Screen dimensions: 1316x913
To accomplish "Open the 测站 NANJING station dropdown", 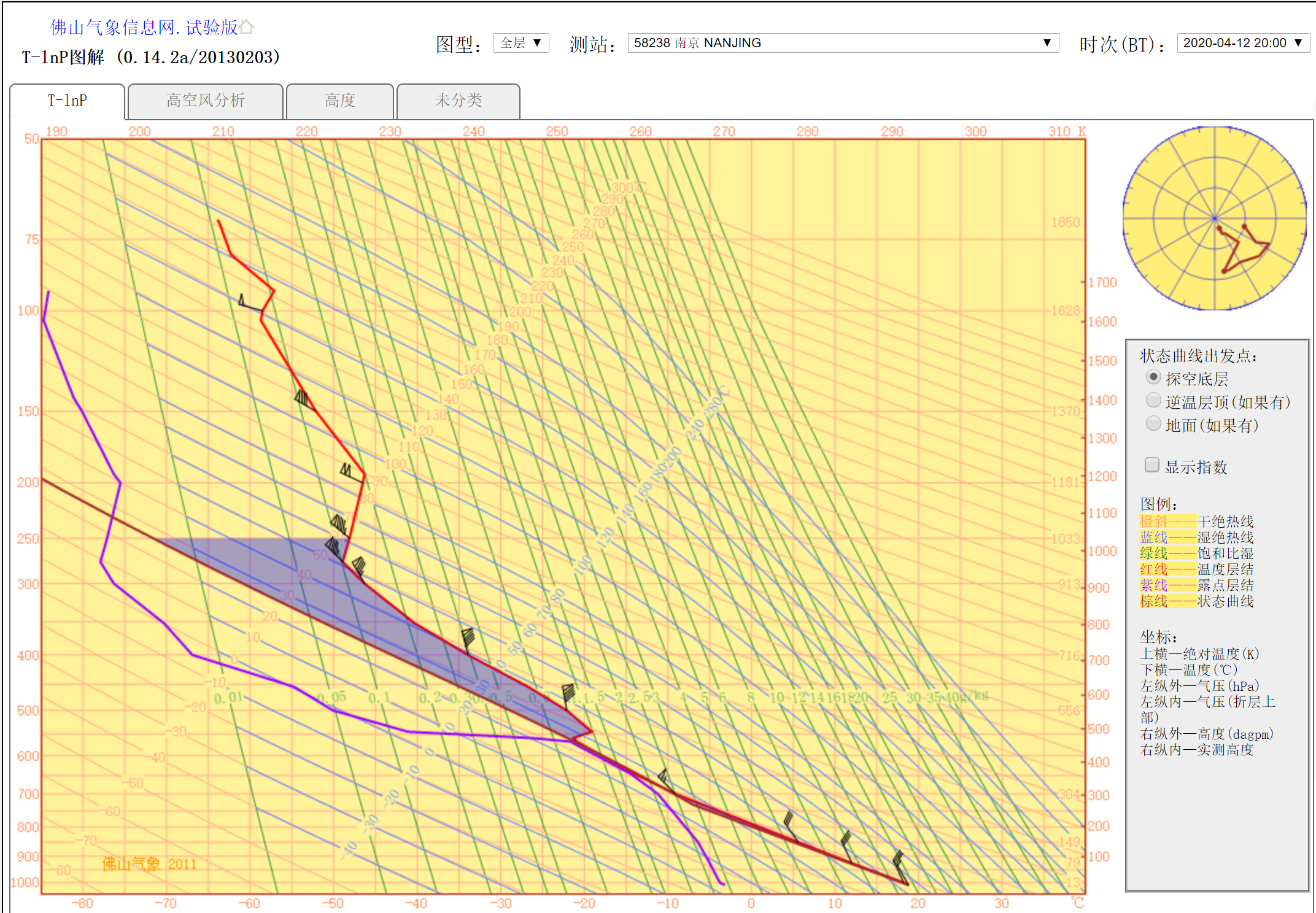I will tap(843, 43).
